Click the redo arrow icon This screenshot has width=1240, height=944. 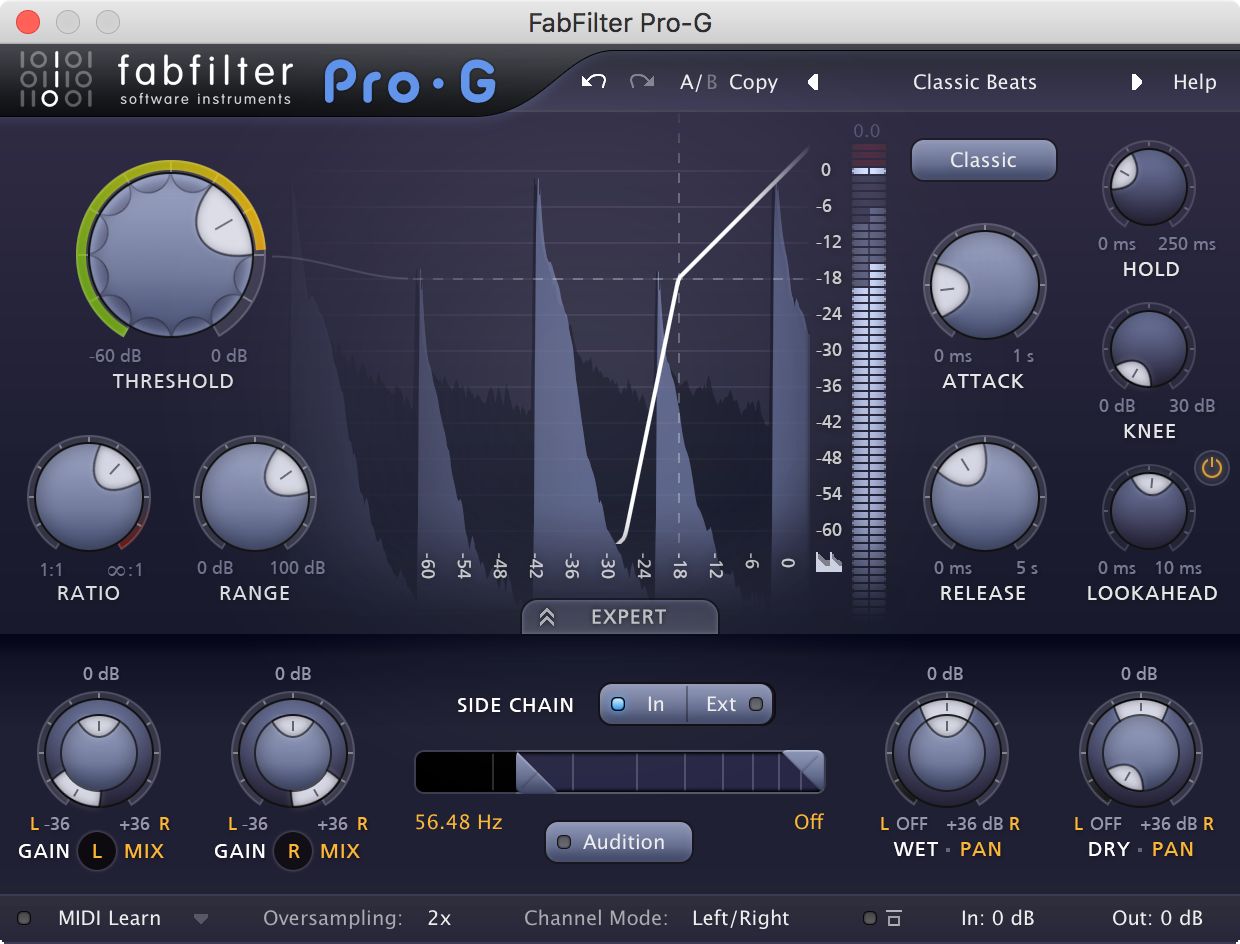(x=641, y=82)
